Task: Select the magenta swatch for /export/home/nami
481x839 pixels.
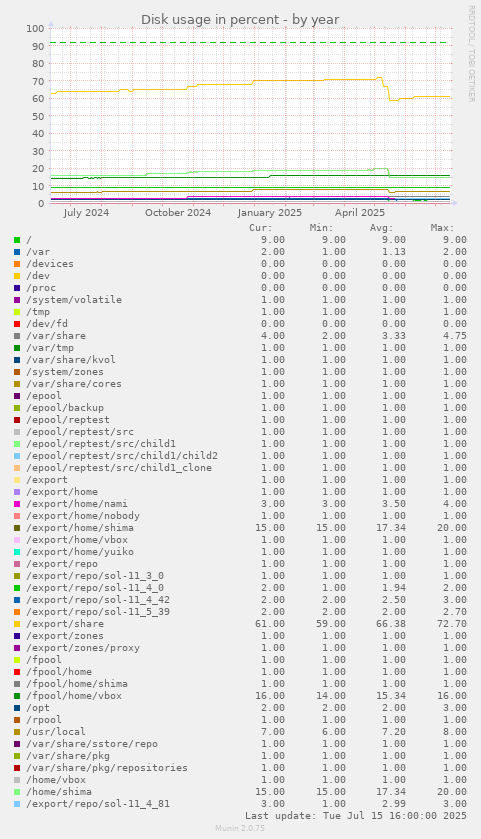Action: pyautogui.click(x=17, y=504)
